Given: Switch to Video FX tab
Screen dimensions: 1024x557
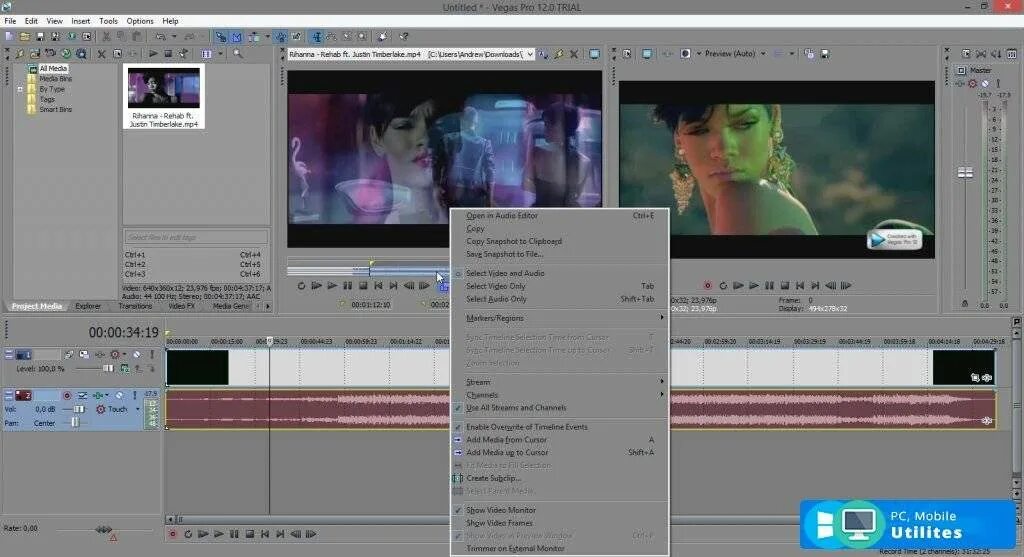Looking at the screenshot, I should [x=182, y=306].
